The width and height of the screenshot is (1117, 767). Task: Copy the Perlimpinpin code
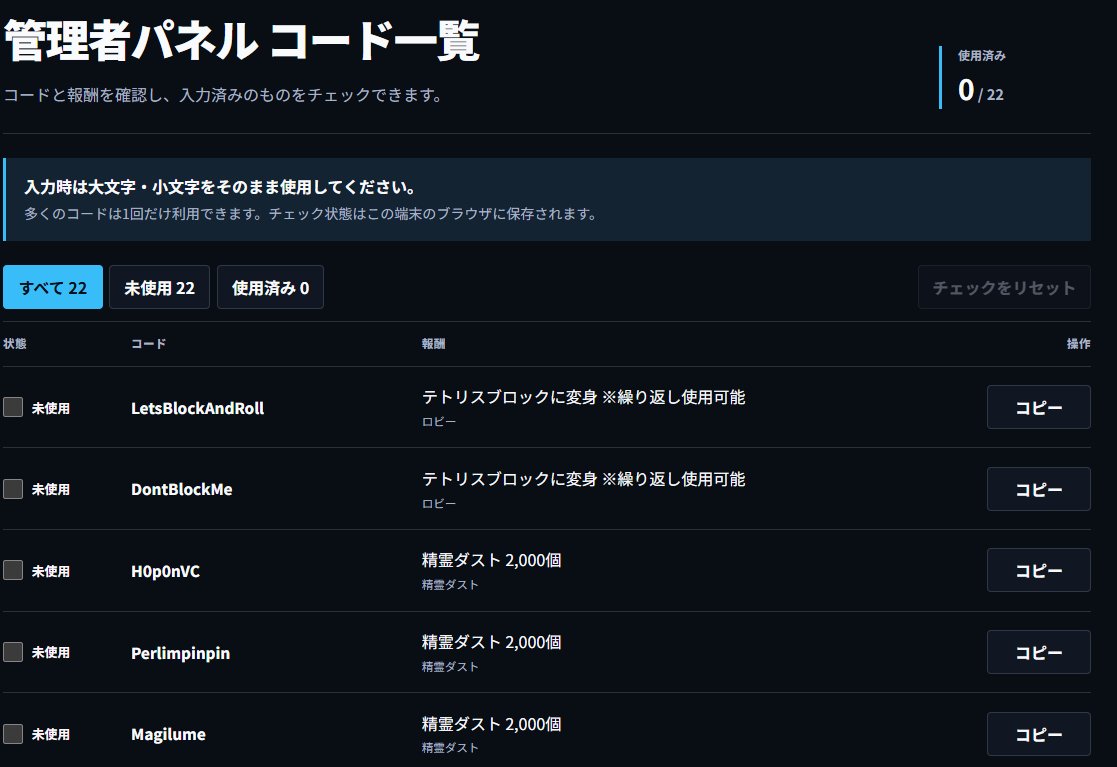(1039, 652)
